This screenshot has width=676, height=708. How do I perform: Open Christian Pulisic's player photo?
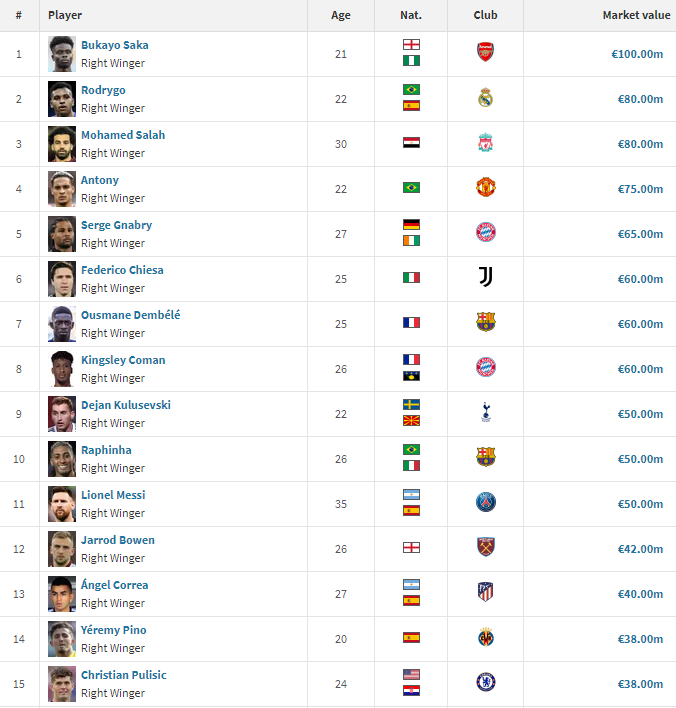click(62, 684)
